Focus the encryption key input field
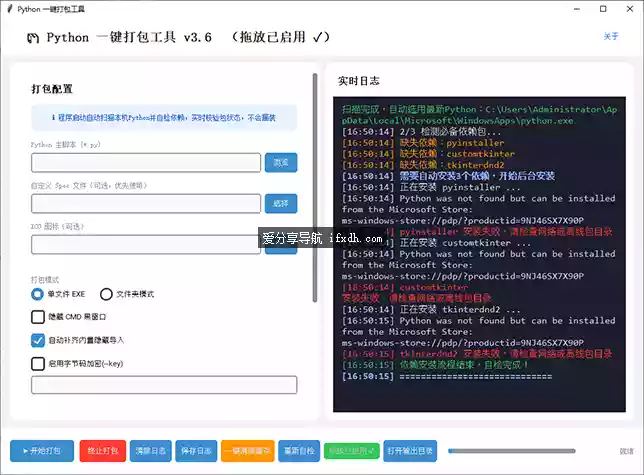Screen dimensions: 644x475 click(164, 385)
